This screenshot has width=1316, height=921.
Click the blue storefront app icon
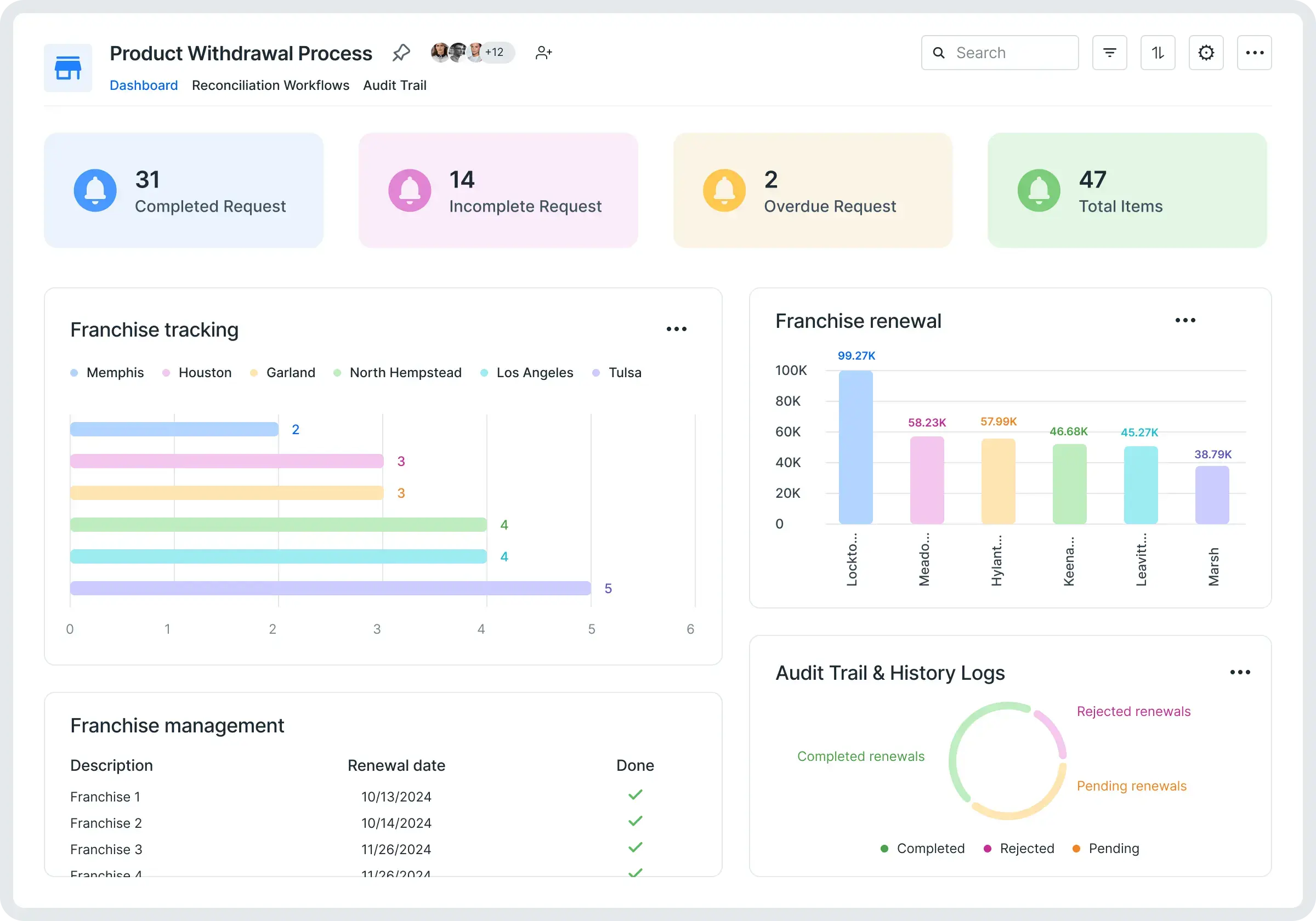tap(67, 67)
